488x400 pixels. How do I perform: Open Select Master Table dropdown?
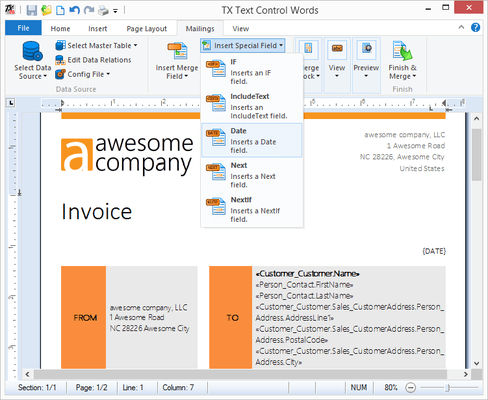[97, 45]
